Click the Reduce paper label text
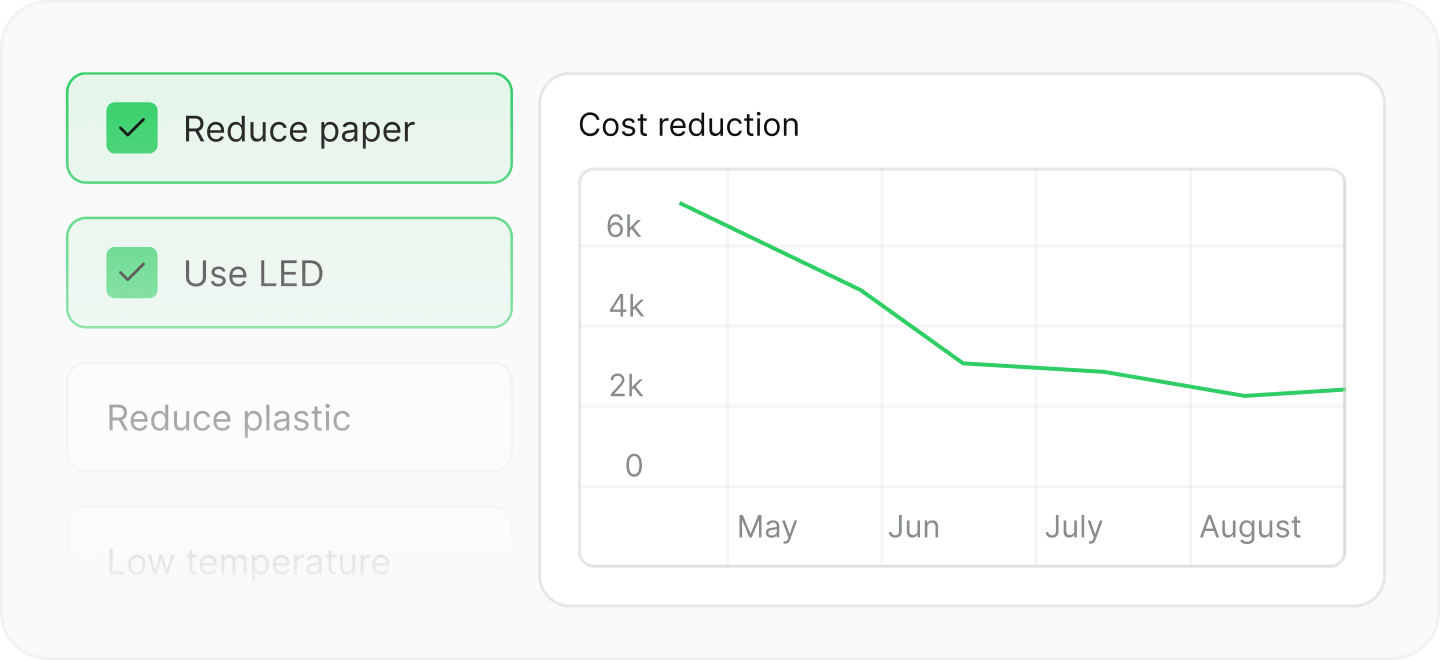The width and height of the screenshot is (1440, 660). pos(299,129)
